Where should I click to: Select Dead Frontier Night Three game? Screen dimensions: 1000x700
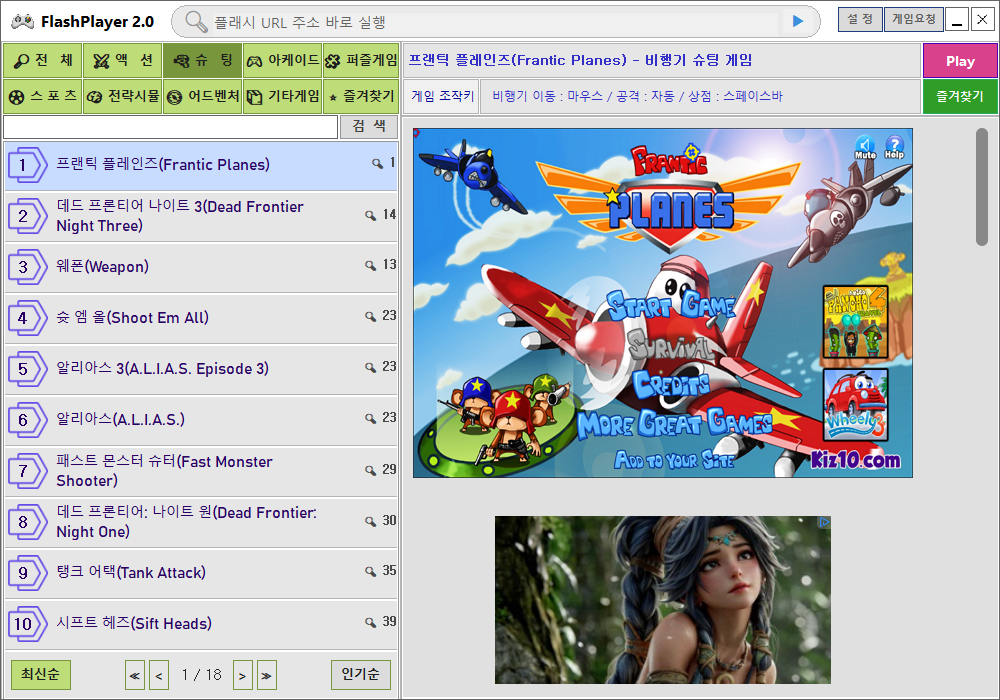tap(201, 216)
